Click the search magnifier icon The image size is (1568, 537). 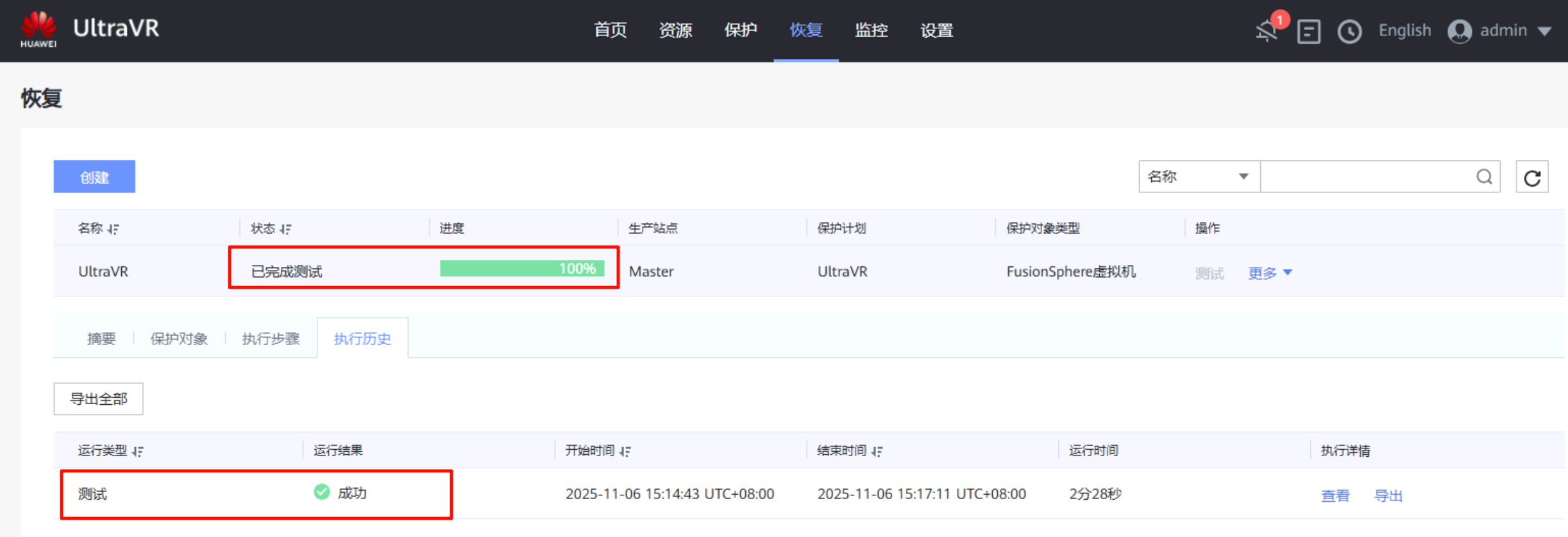pos(1484,177)
